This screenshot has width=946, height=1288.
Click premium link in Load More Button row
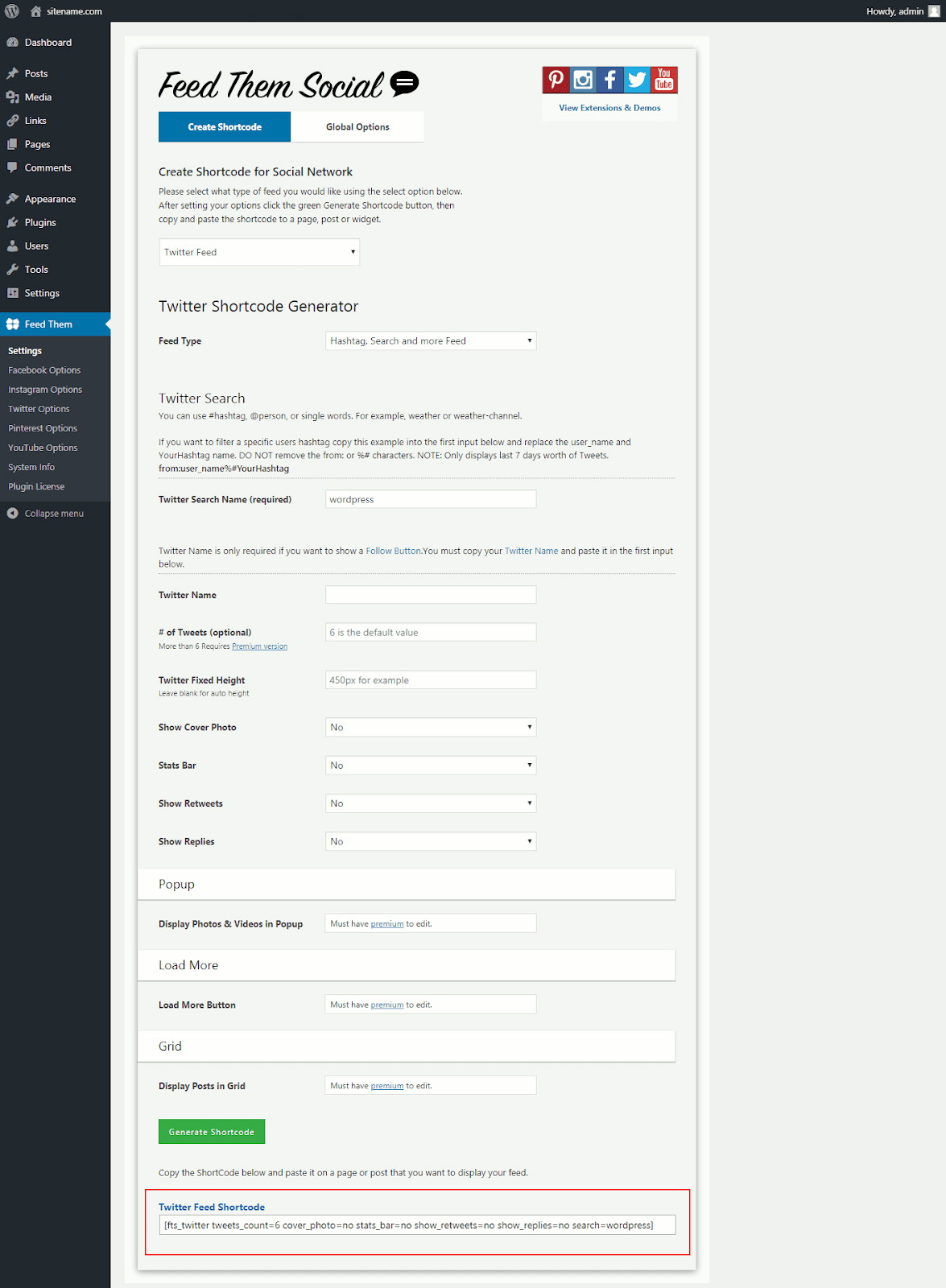tap(387, 1005)
